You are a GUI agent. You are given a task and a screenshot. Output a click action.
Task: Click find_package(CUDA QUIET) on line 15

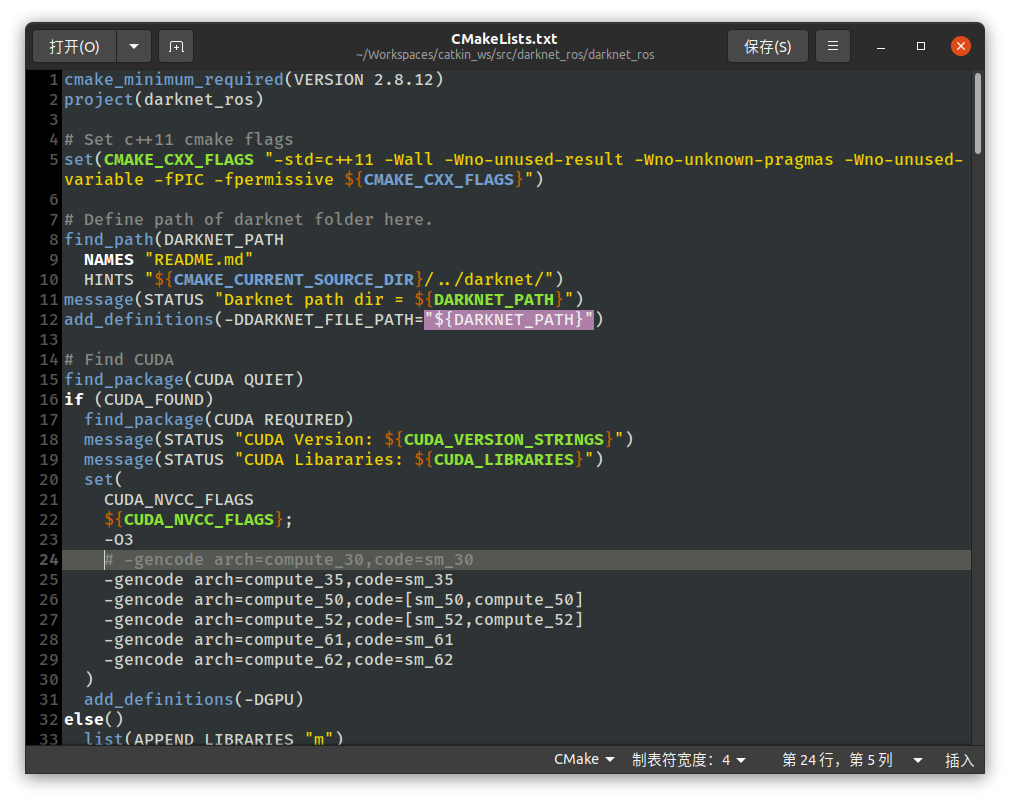(184, 379)
